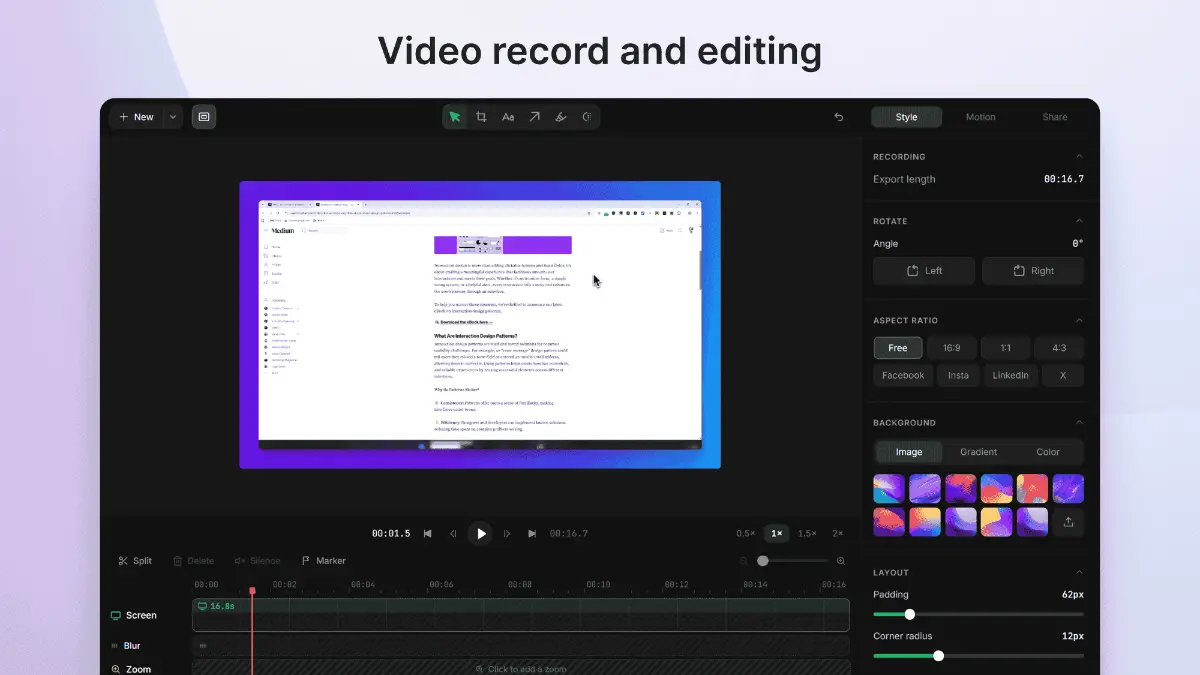
Task: Select the Aa text tool
Action: (508, 117)
